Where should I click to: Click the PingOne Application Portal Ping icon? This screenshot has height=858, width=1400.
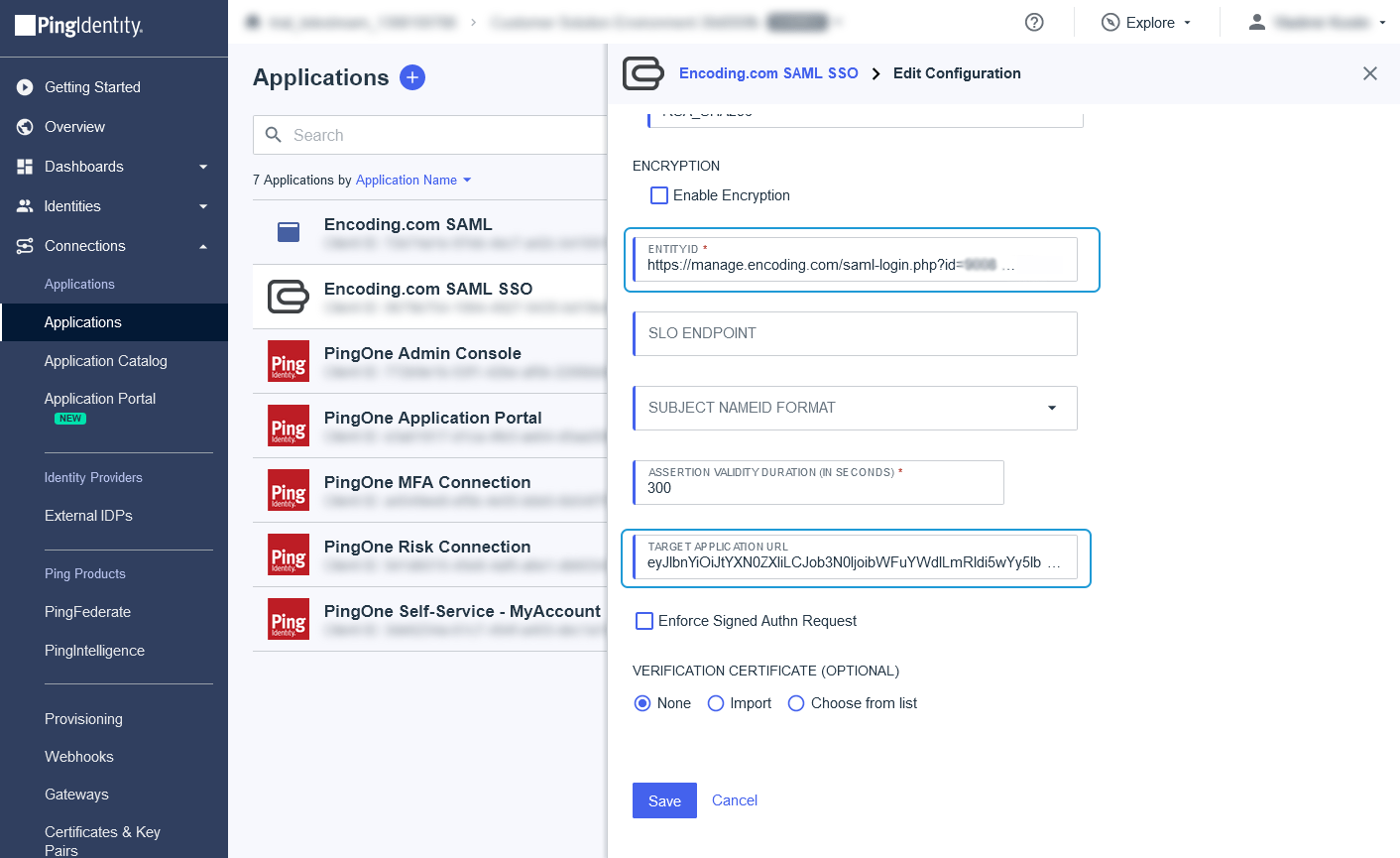[x=289, y=426]
